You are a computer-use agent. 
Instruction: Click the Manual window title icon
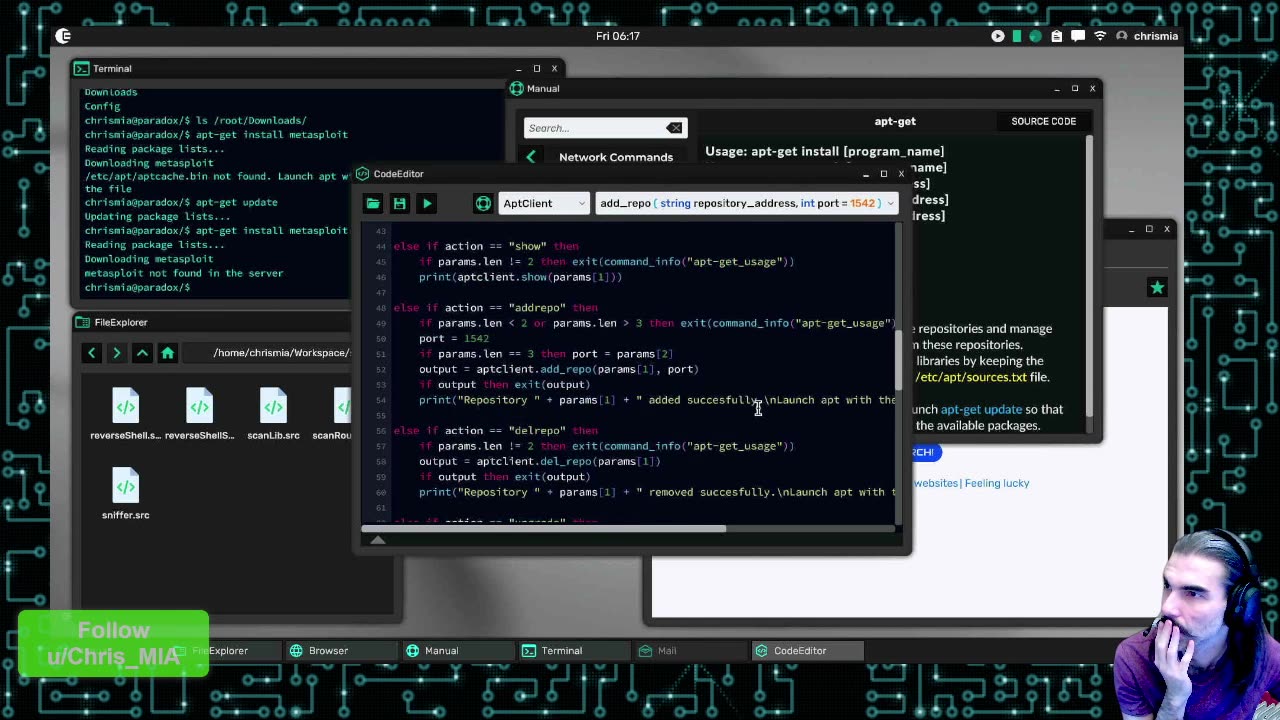pyautogui.click(x=516, y=89)
